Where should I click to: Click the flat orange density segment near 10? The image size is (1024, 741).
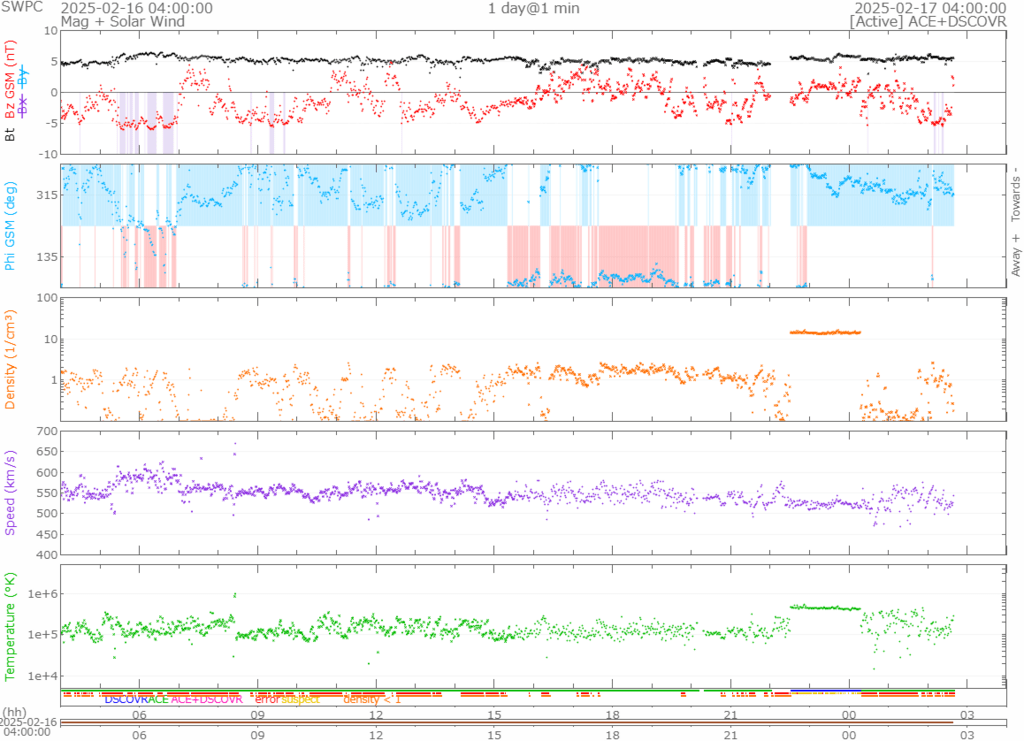pos(825,332)
